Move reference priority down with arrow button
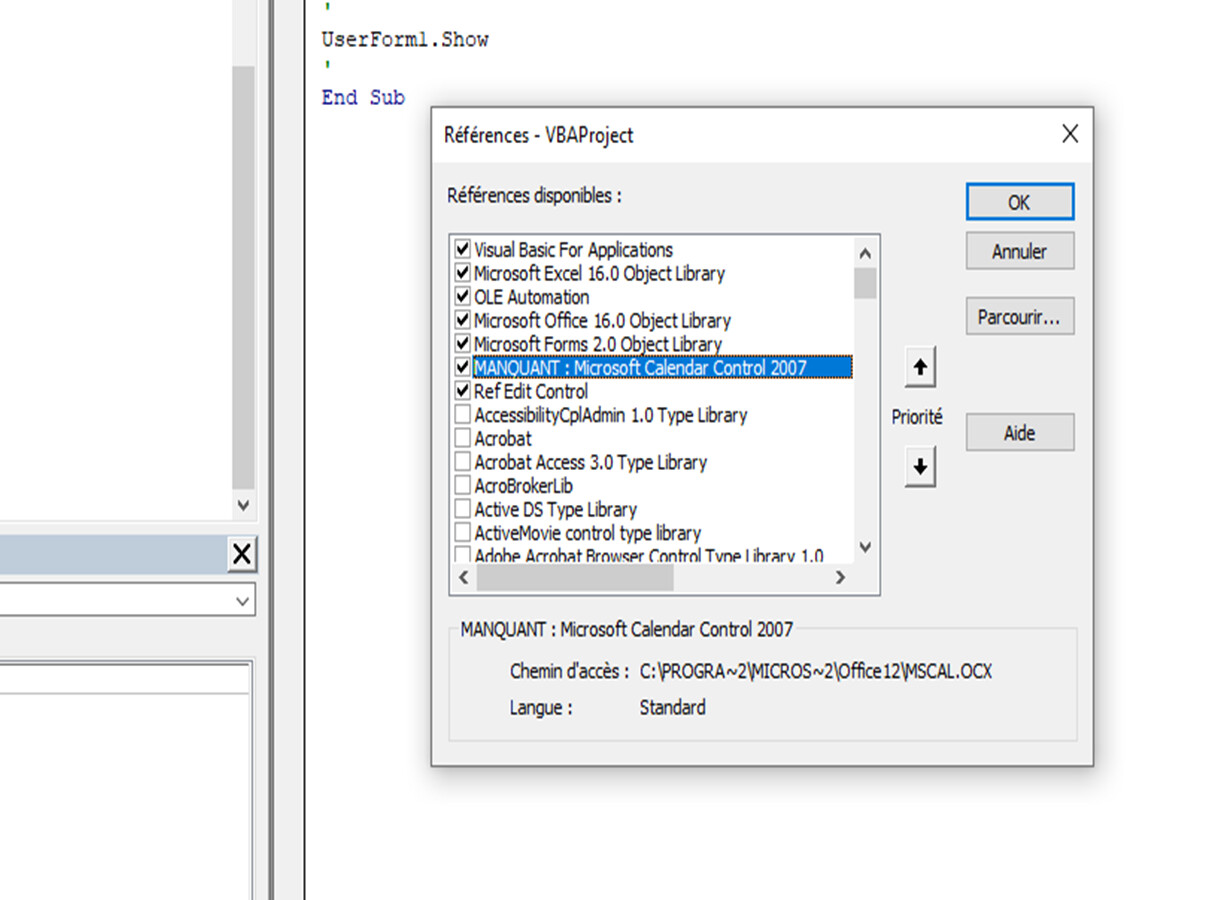 coord(920,467)
